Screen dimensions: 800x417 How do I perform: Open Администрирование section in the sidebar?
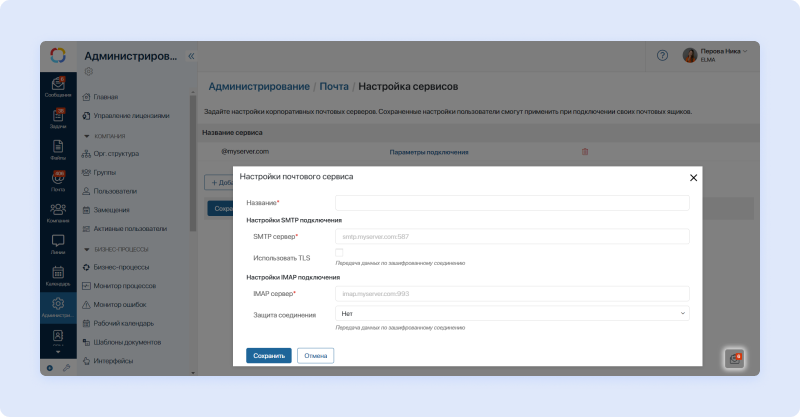pyautogui.click(x=58, y=308)
